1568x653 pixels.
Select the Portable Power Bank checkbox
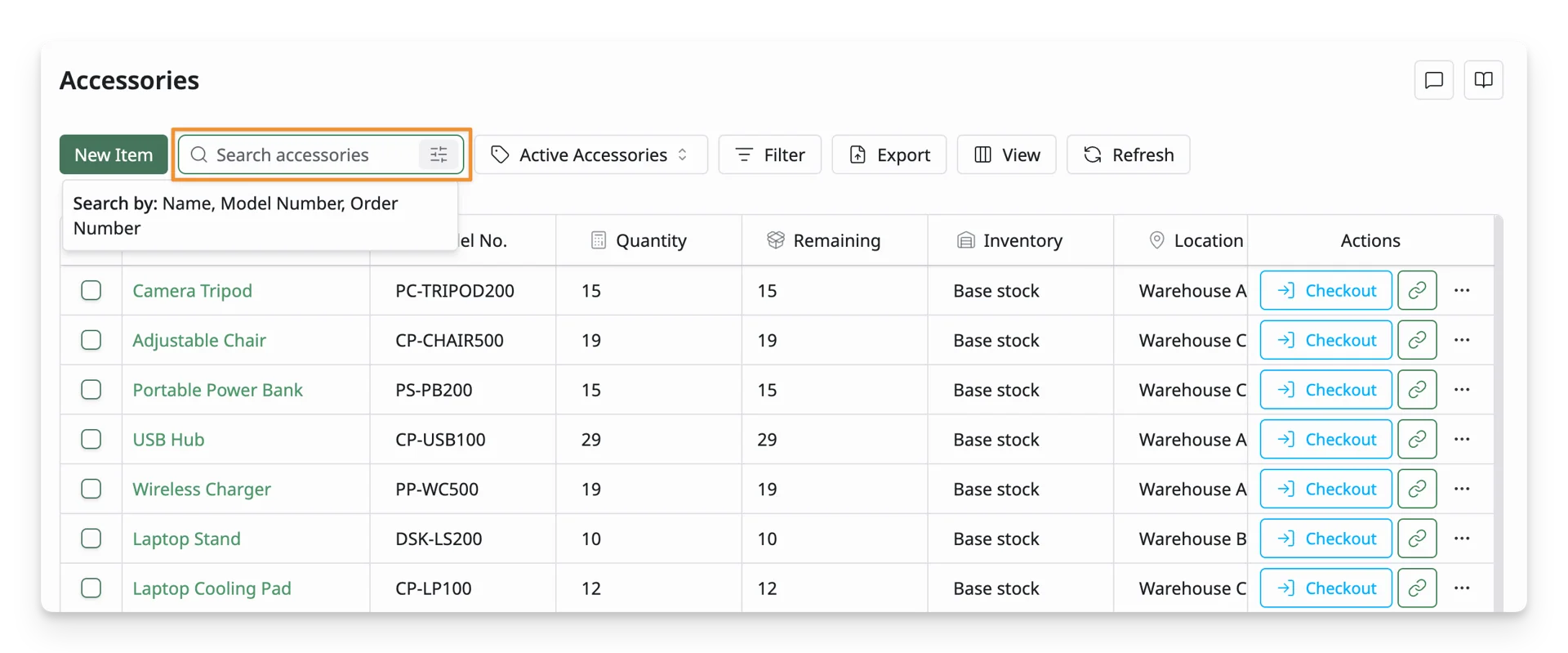(91, 390)
